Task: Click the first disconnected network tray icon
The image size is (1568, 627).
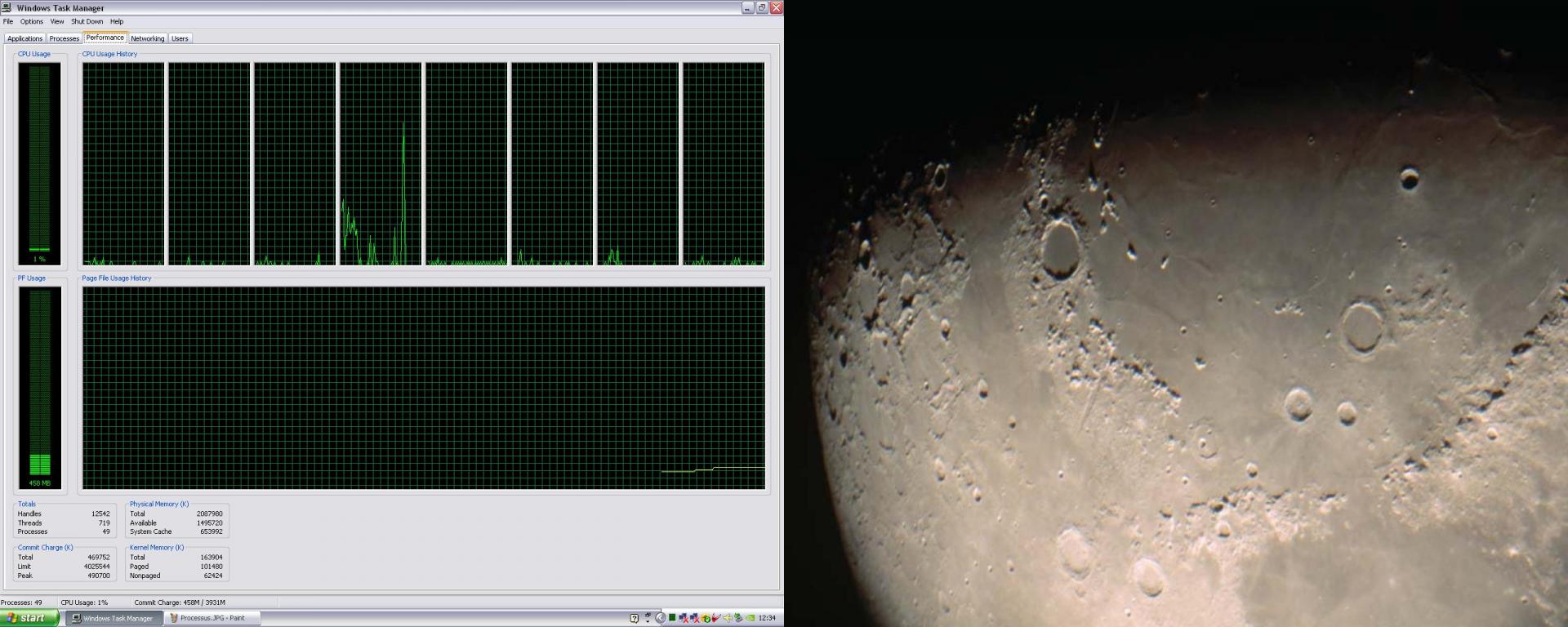Action: 684,618
